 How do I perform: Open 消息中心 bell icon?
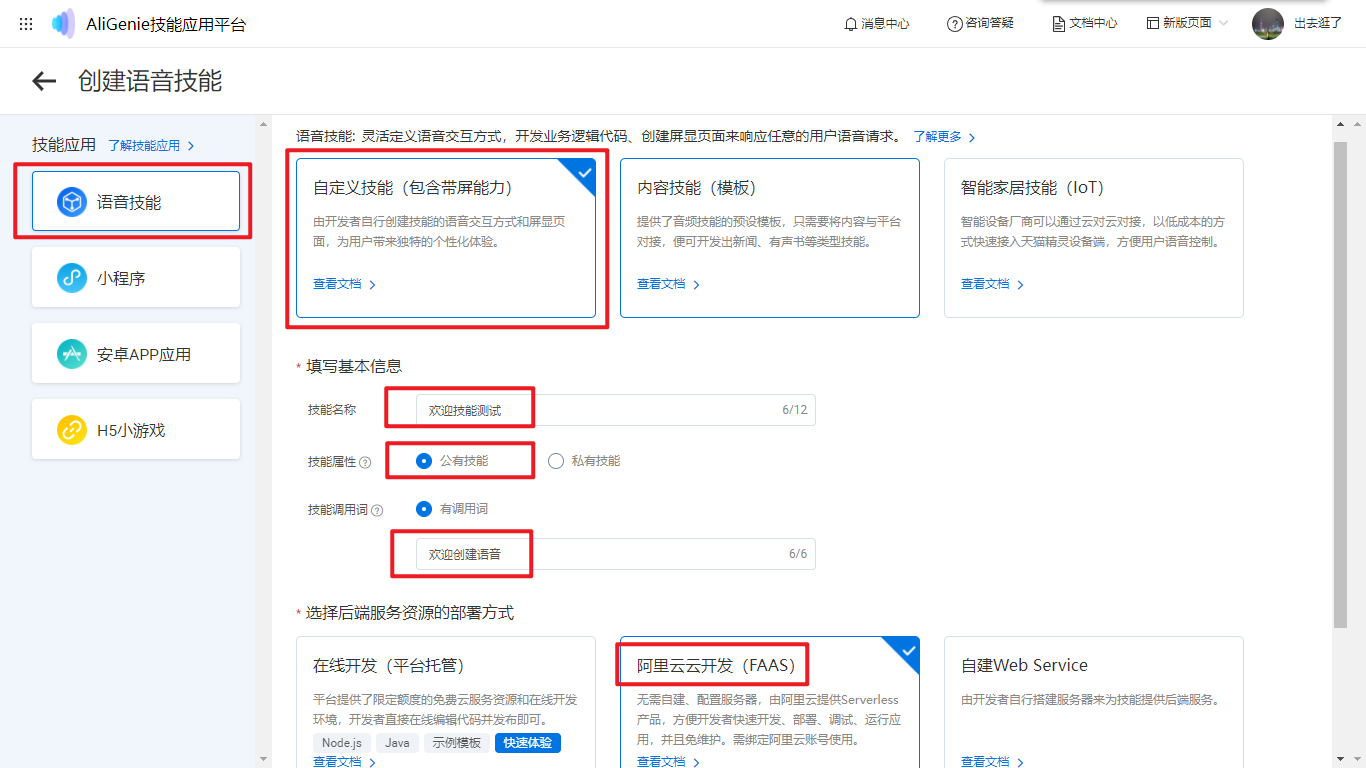[851, 24]
